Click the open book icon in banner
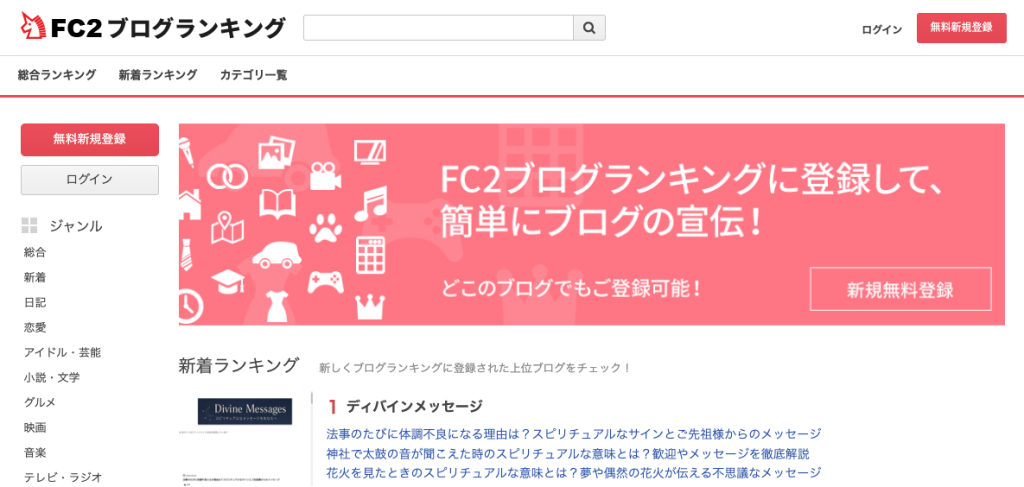The image size is (1024, 487). 278,204
